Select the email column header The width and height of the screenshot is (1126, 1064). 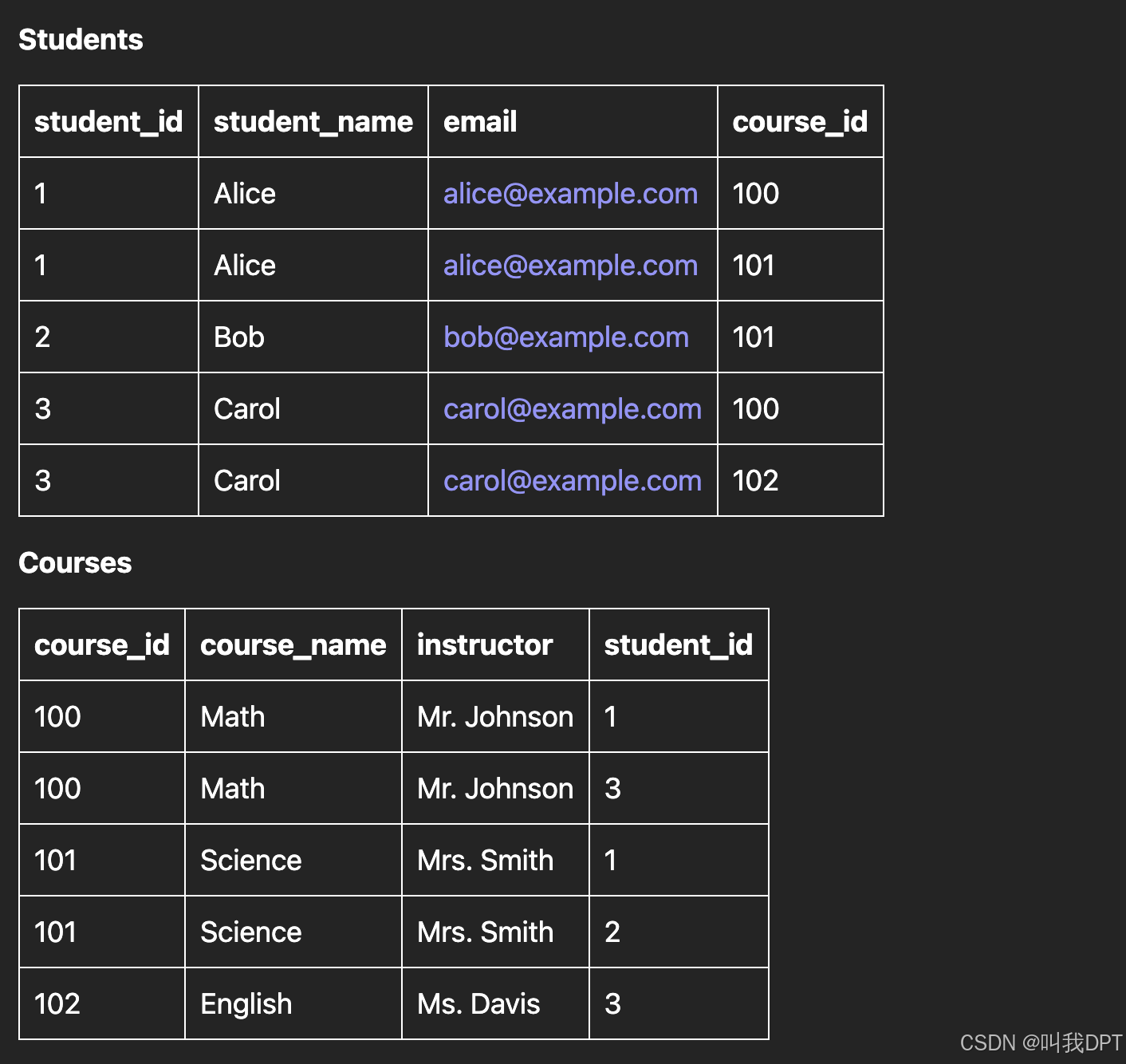click(480, 122)
